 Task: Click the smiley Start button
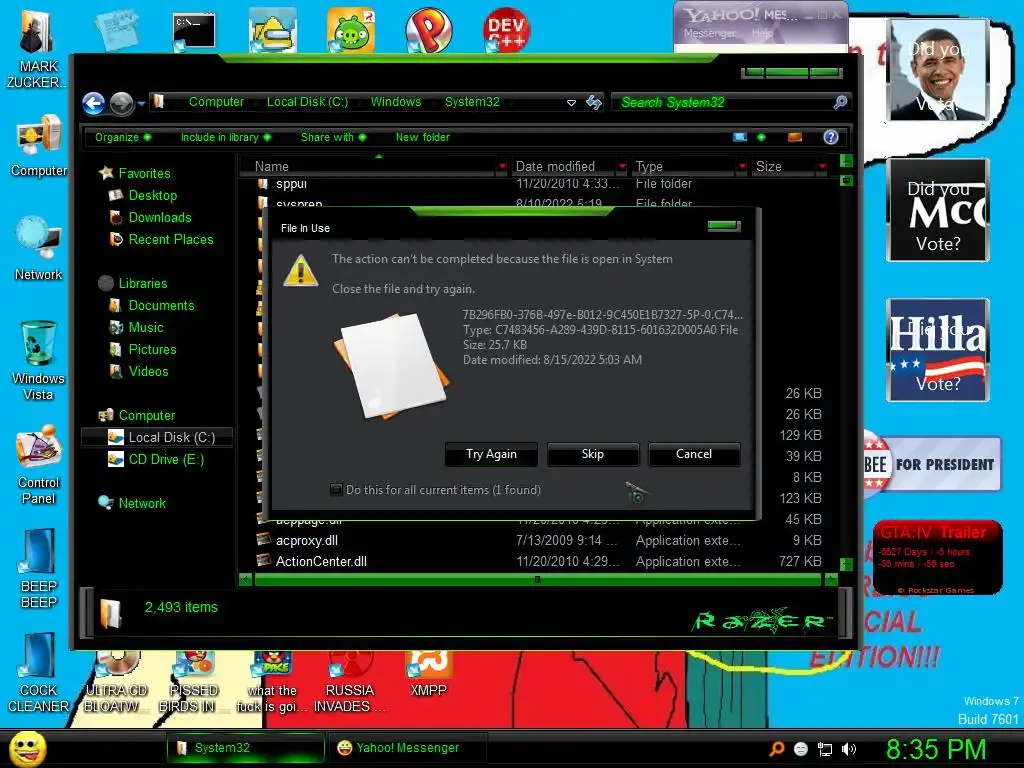coord(27,748)
